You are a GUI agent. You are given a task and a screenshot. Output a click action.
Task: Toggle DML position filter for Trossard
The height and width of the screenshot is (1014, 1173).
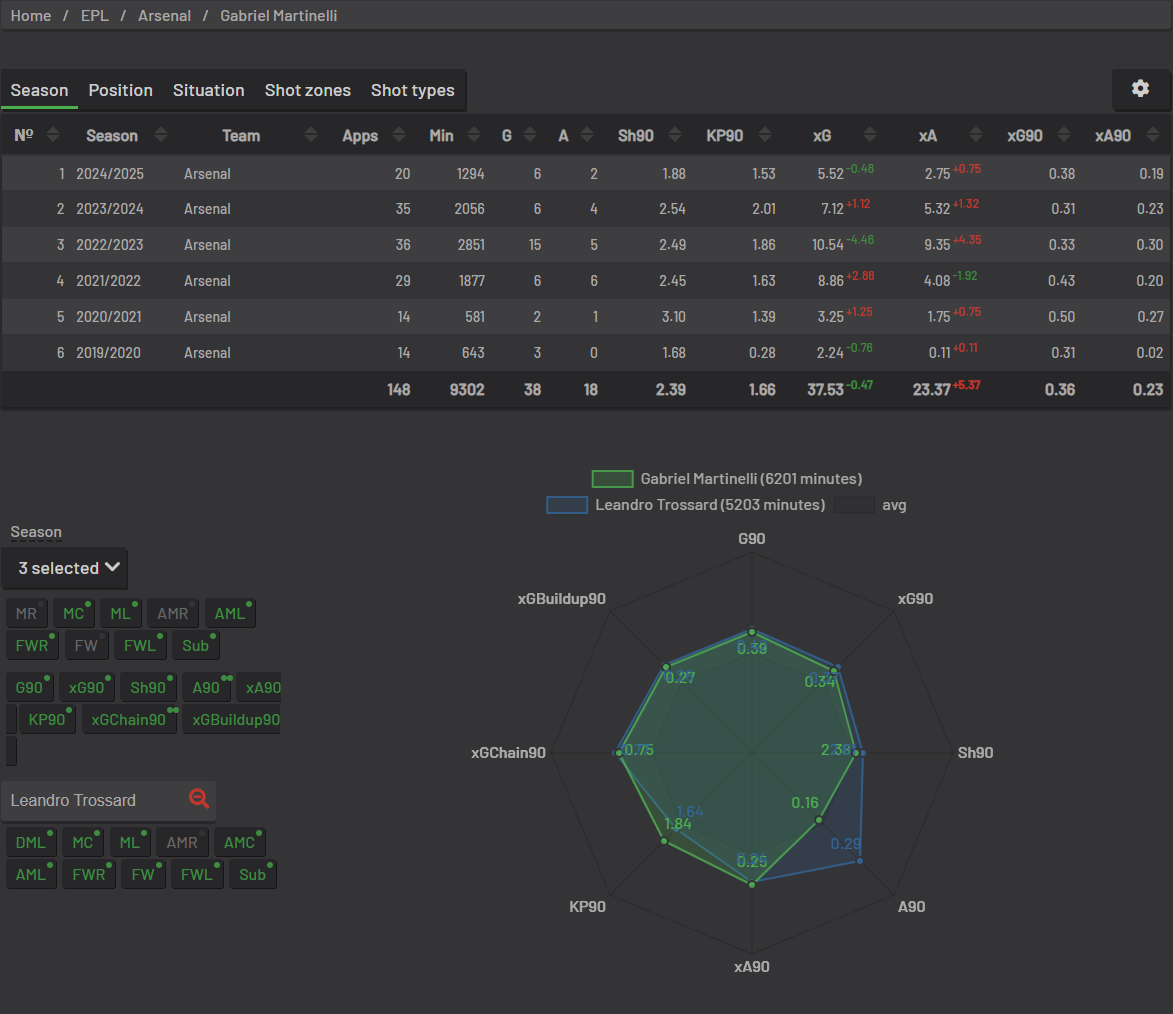[x=31, y=843]
